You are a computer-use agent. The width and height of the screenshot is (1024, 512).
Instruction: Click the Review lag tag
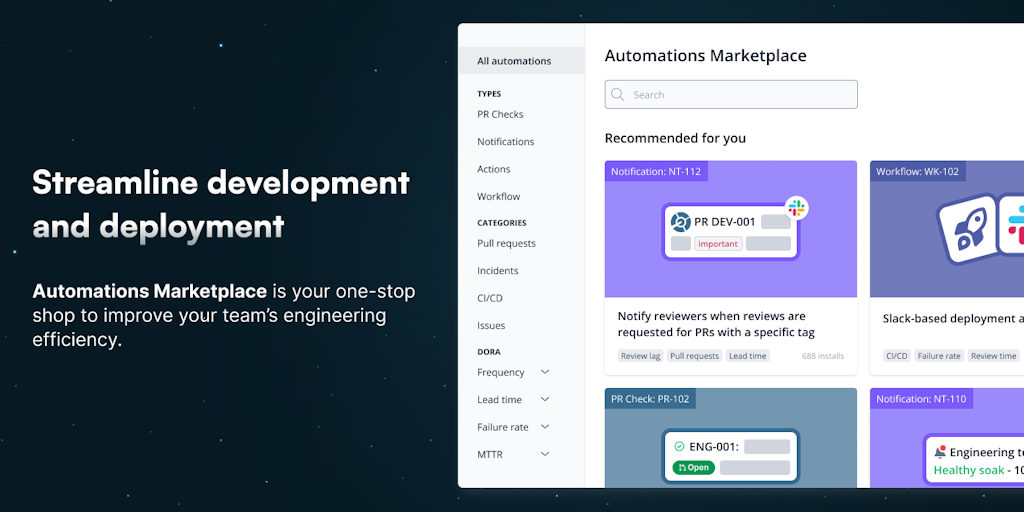pyautogui.click(x=640, y=356)
